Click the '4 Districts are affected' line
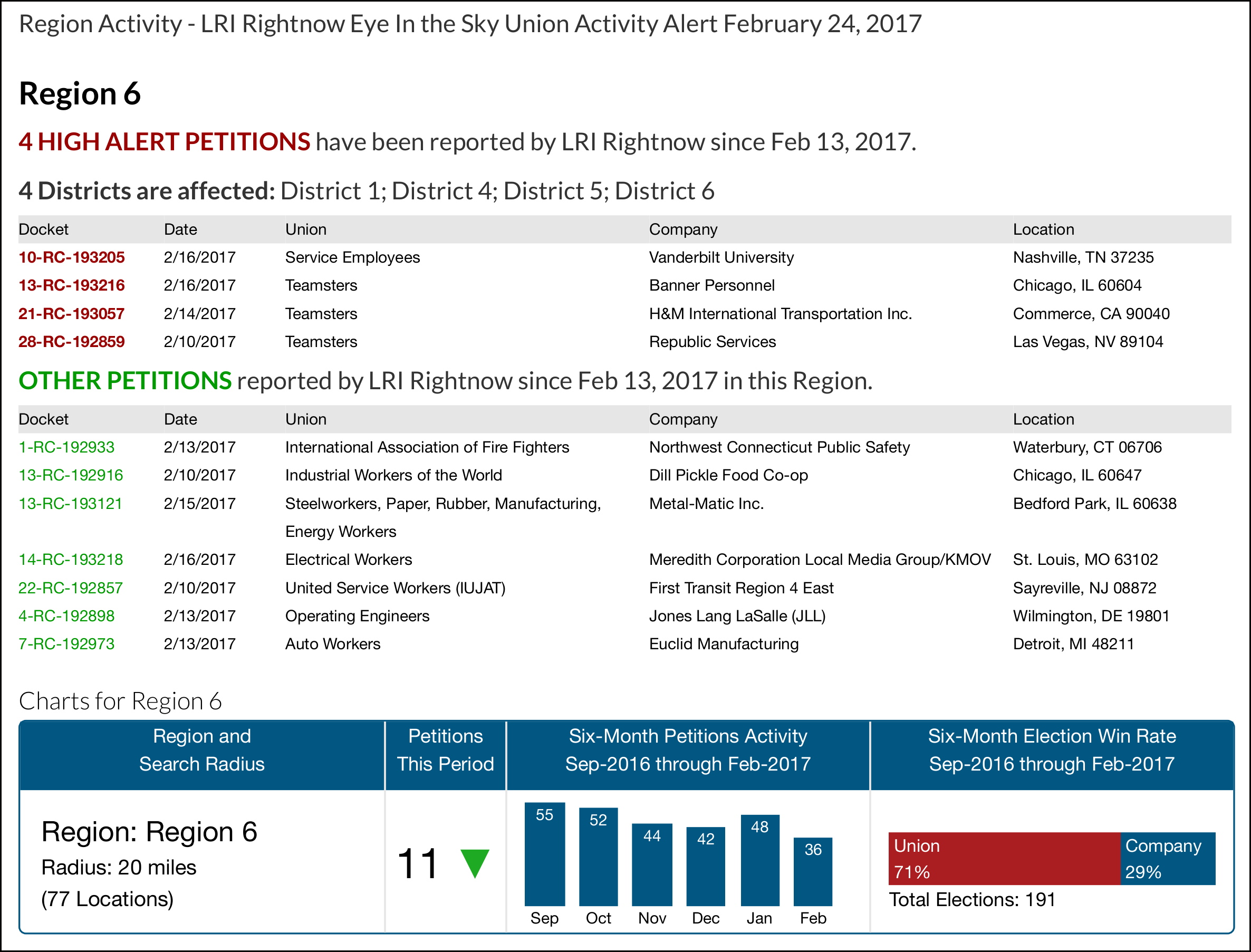 pyautogui.click(x=367, y=191)
